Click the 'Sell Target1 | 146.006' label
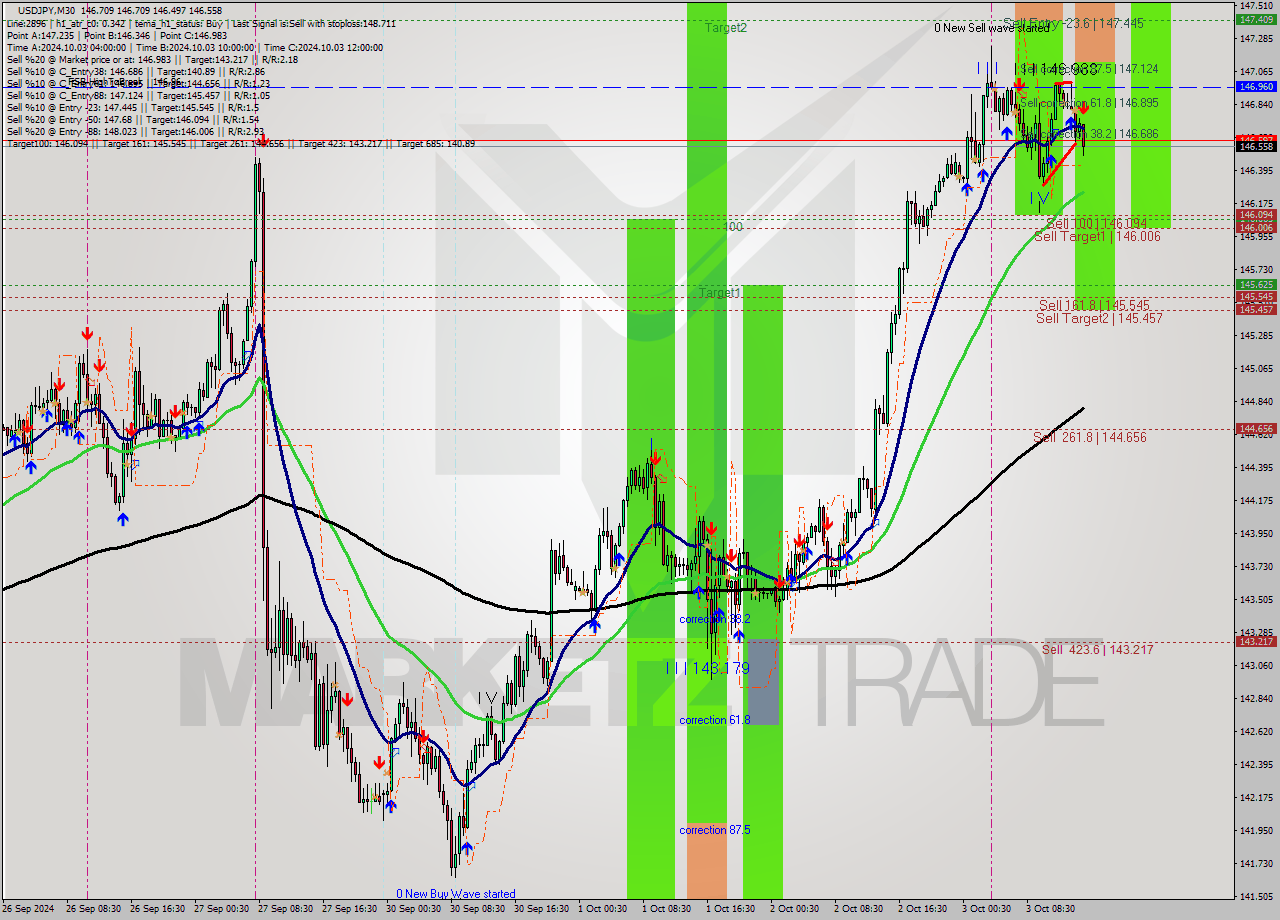Screen dimensions: 1280x920 (1097, 237)
